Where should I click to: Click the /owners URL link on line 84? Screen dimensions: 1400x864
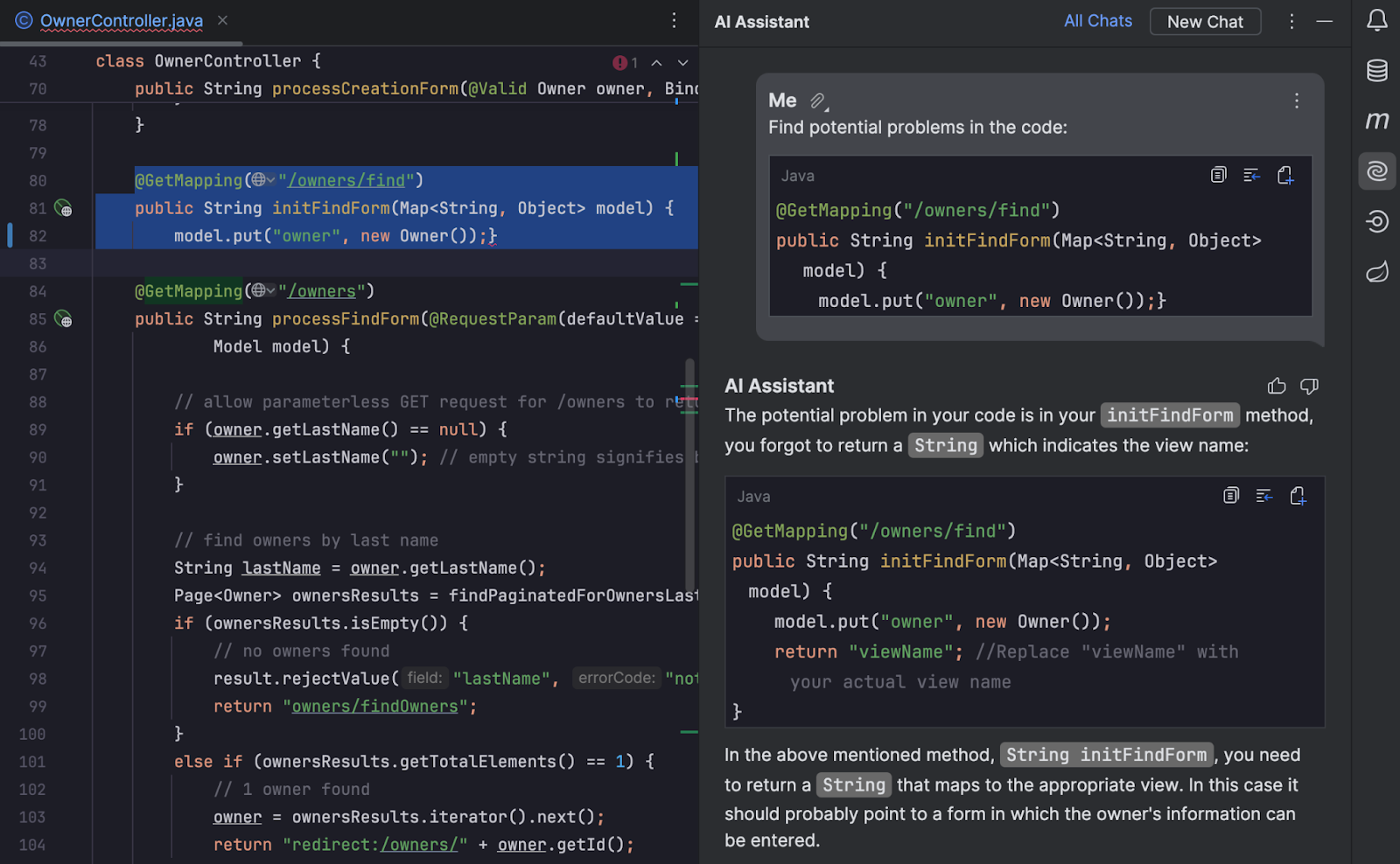click(322, 291)
